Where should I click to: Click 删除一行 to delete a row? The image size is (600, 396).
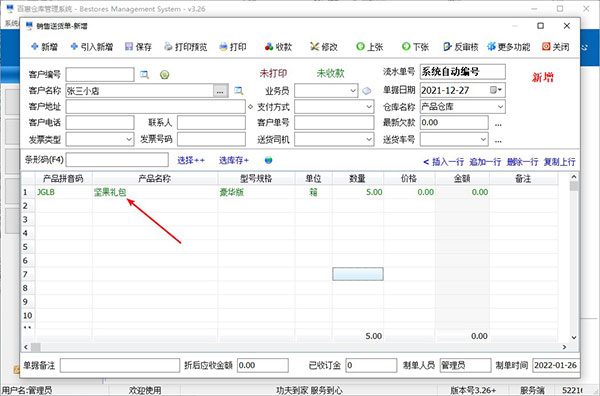pyautogui.click(x=522, y=162)
